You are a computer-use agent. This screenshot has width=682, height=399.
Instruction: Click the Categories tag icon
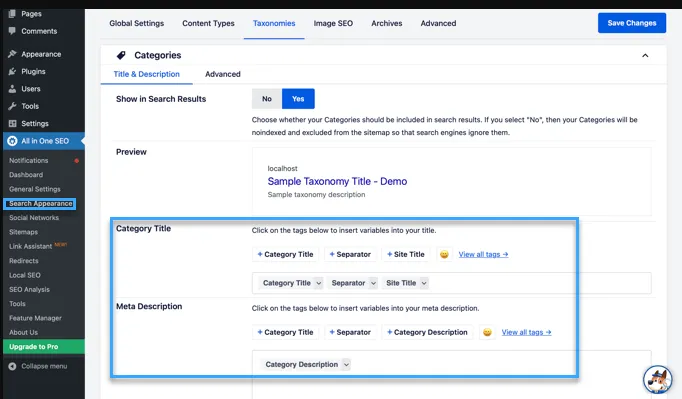coord(121,55)
